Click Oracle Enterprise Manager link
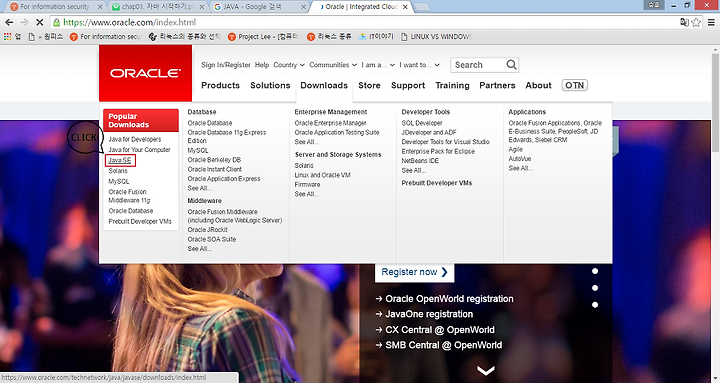Viewport: 720px width, 383px height. click(330, 123)
